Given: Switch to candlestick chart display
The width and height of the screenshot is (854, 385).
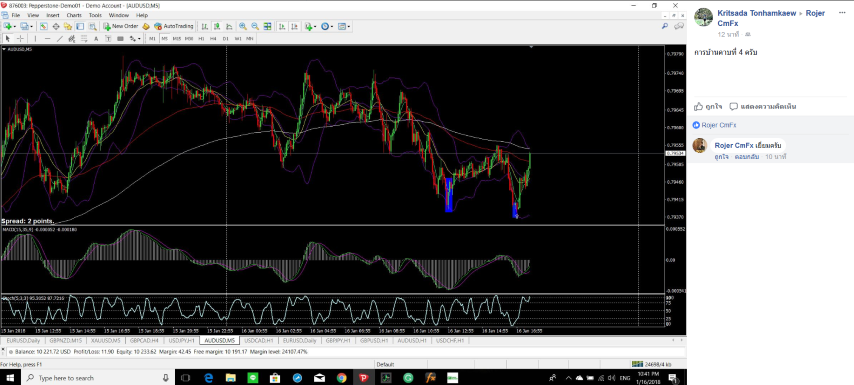Looking at the screenshot, I should point(217,26).
